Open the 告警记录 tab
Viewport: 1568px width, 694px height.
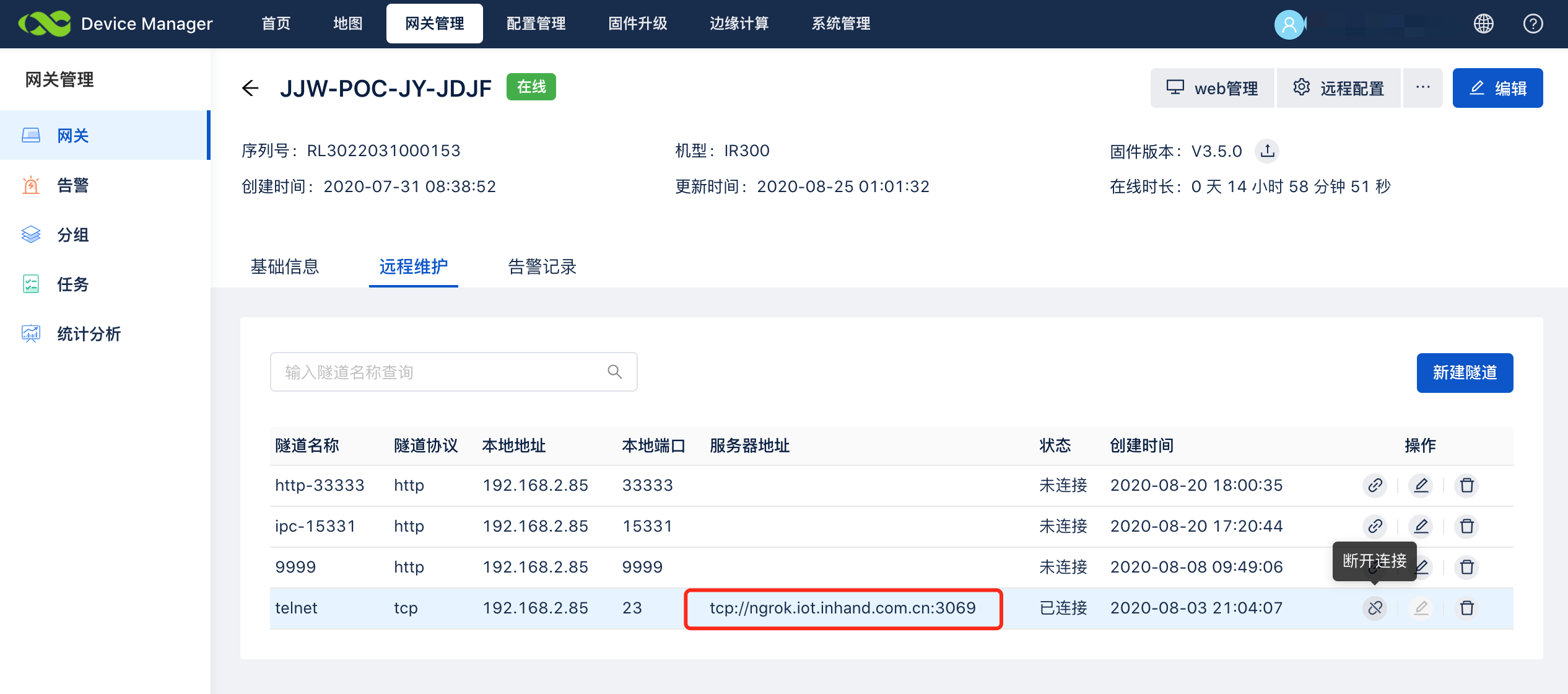click(542, 266)
